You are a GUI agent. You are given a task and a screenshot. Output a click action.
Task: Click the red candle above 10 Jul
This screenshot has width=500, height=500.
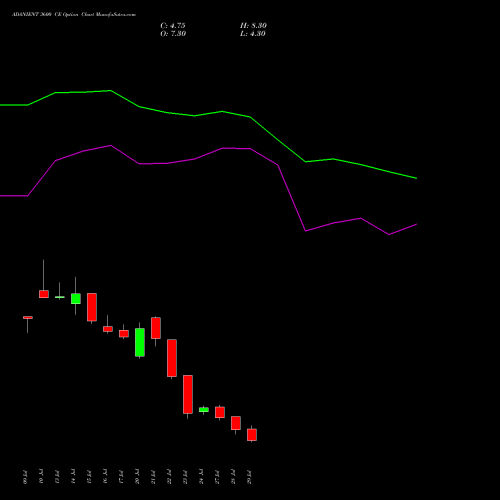point(44,294)
